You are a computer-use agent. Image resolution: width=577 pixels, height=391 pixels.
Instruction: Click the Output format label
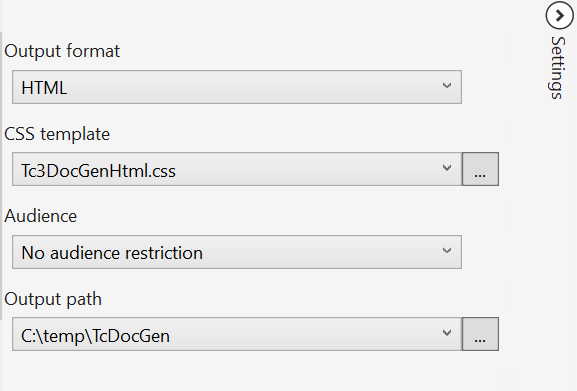tap(62, 51)
